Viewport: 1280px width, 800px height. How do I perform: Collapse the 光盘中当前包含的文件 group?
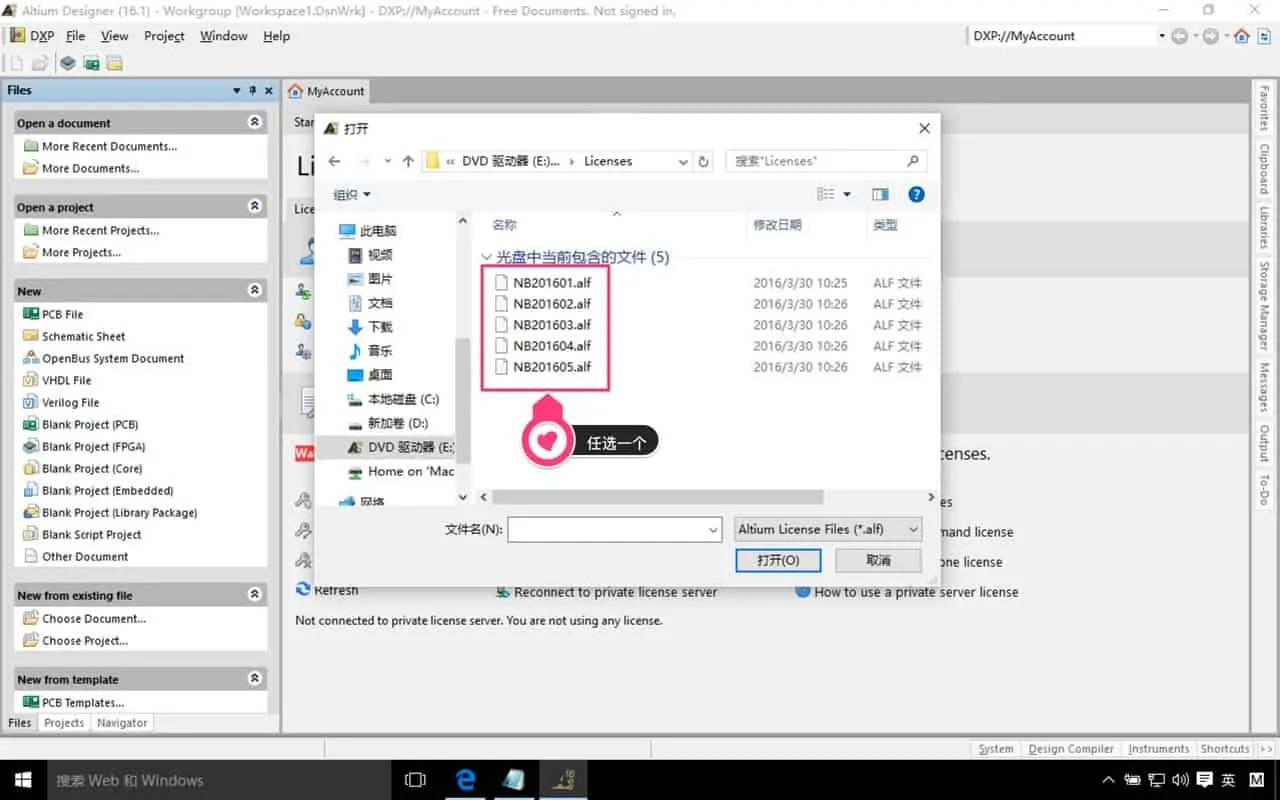click(486, 257)
